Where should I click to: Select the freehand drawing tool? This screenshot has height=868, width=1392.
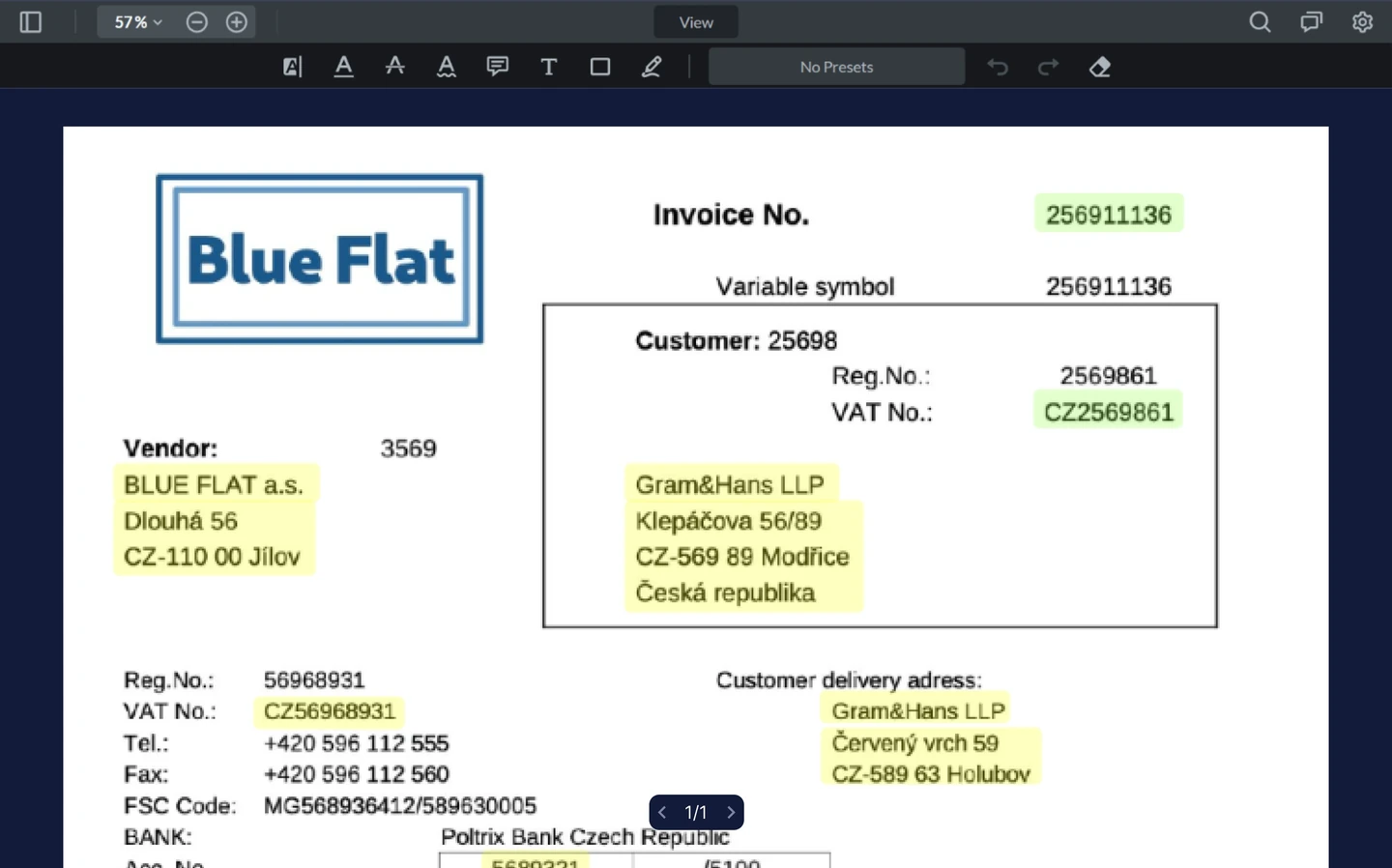tap(652, 67)
